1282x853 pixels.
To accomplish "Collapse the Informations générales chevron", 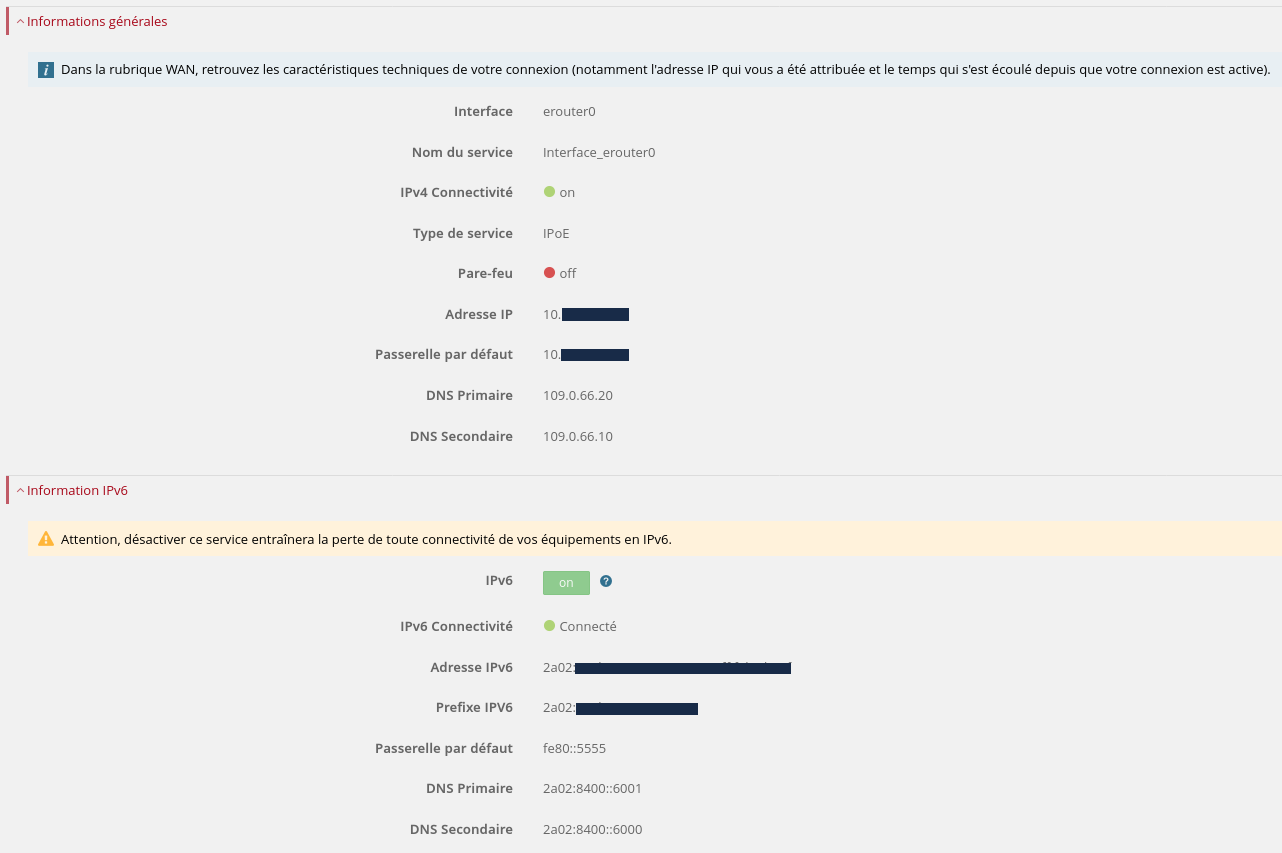I will (x=20, y=21).
